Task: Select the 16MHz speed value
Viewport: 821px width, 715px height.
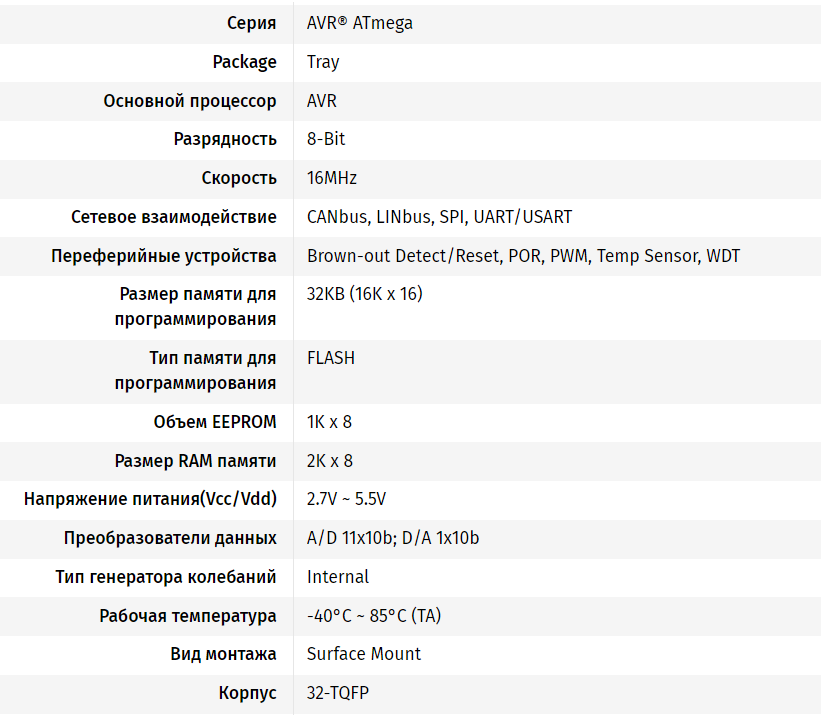Action: click(332, 178)
